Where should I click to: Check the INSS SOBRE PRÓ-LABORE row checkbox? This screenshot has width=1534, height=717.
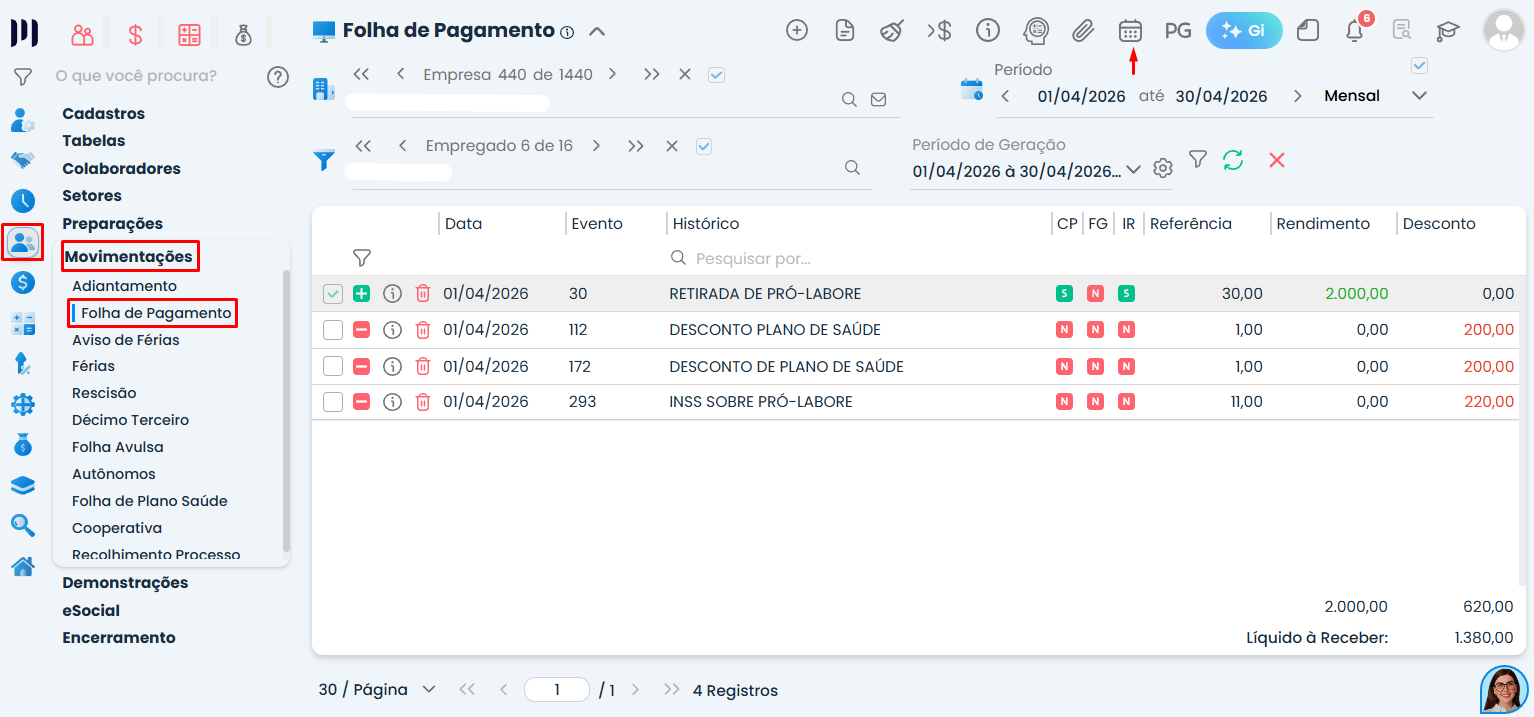(333, 402)
